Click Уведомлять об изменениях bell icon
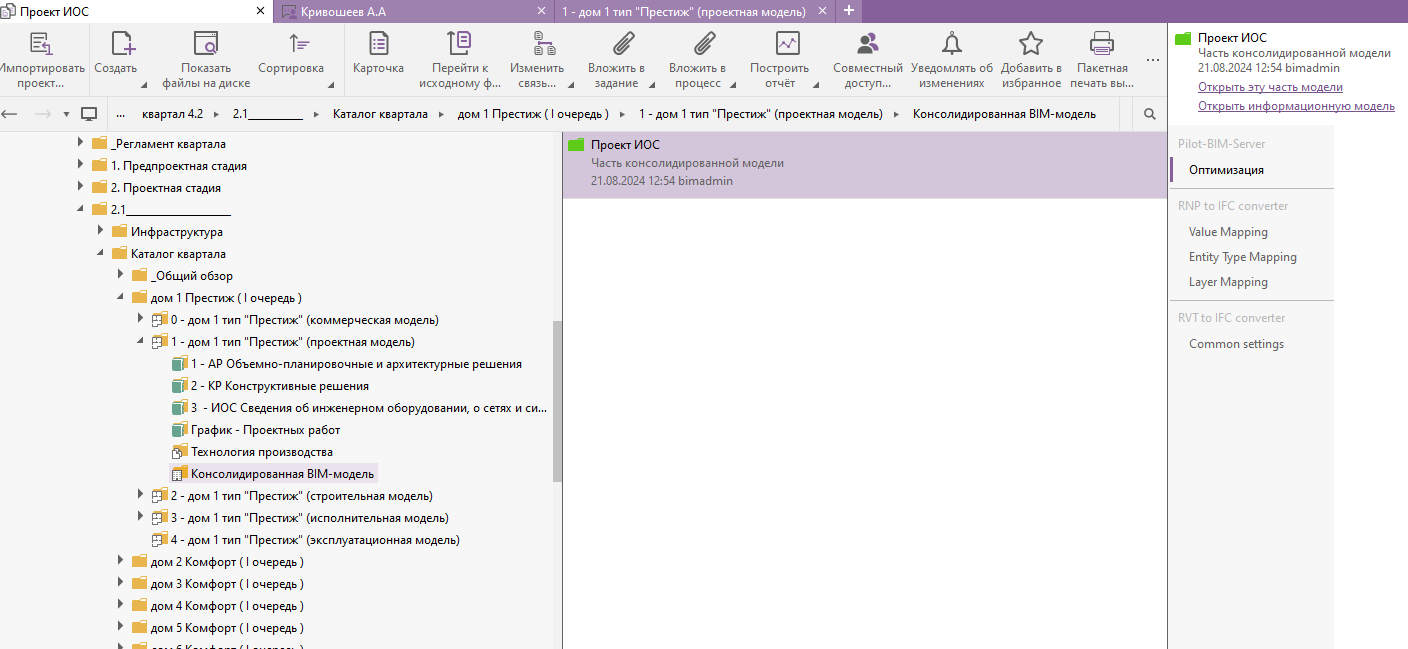 tap(952, 44)
